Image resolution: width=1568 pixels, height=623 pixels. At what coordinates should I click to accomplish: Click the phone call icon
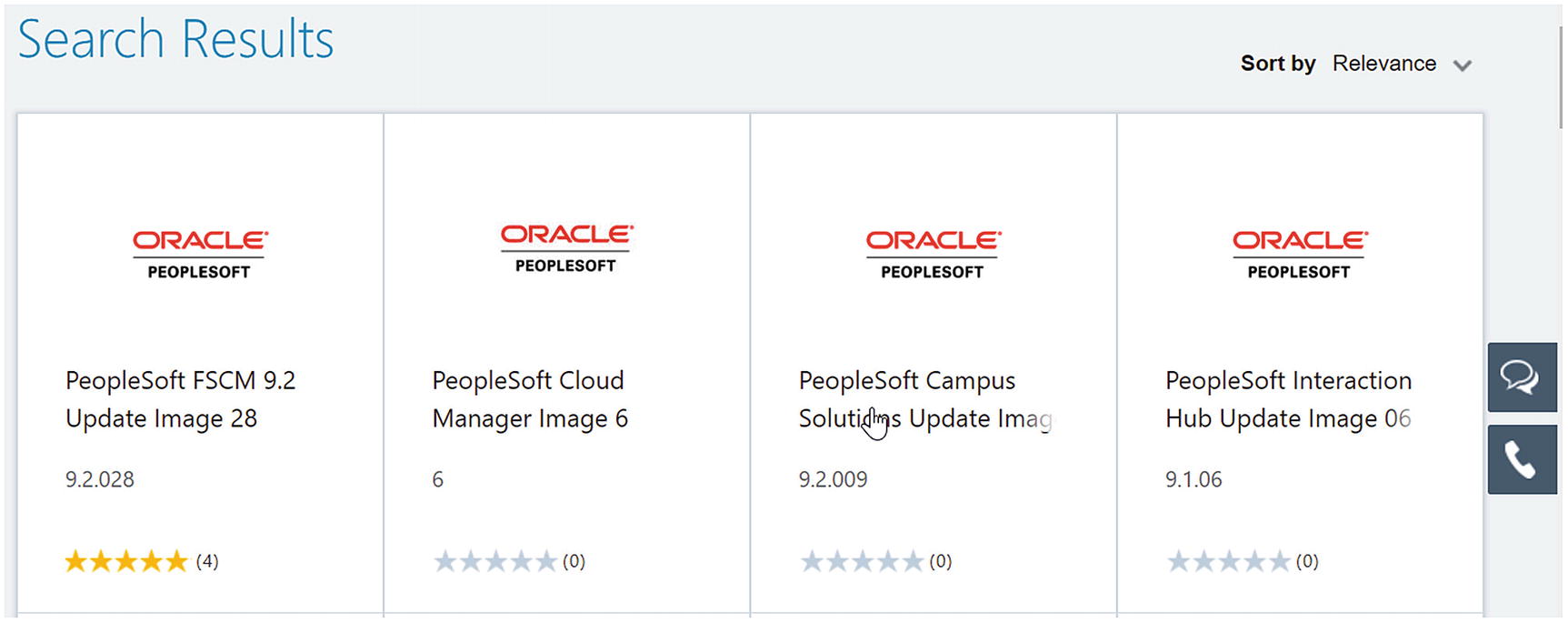(x=1522, y=459)
